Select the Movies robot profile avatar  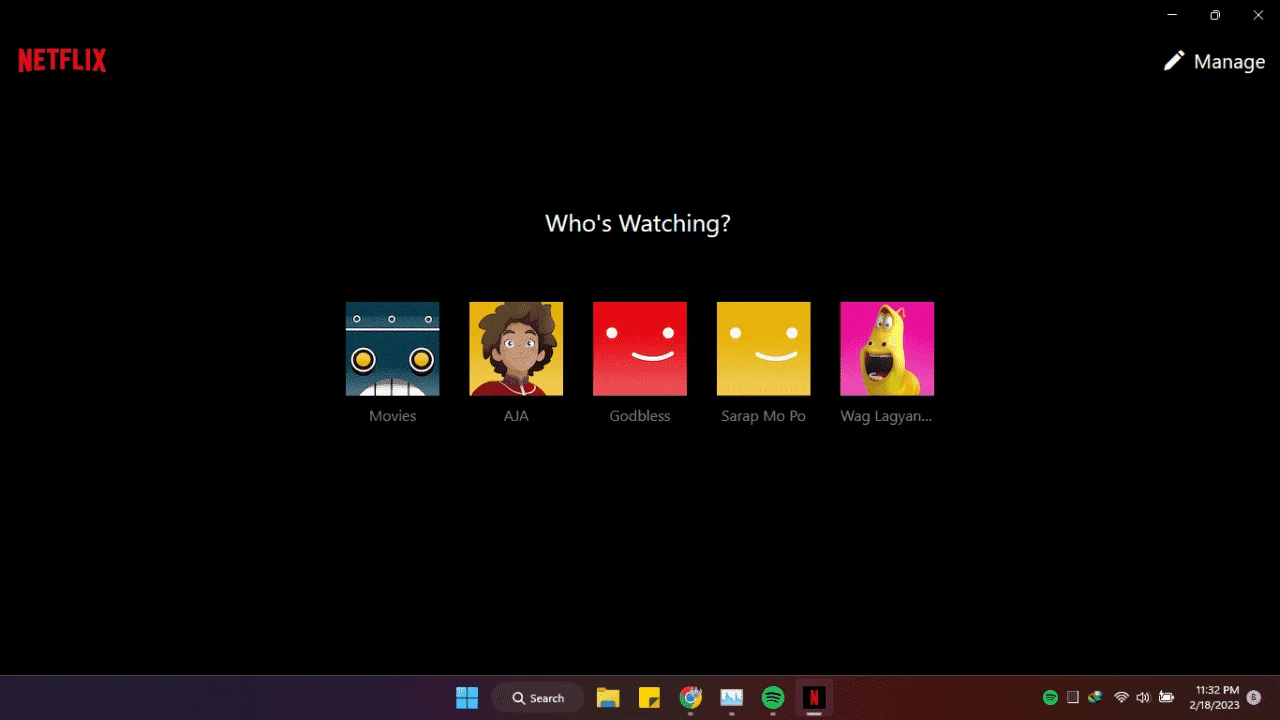392,349
